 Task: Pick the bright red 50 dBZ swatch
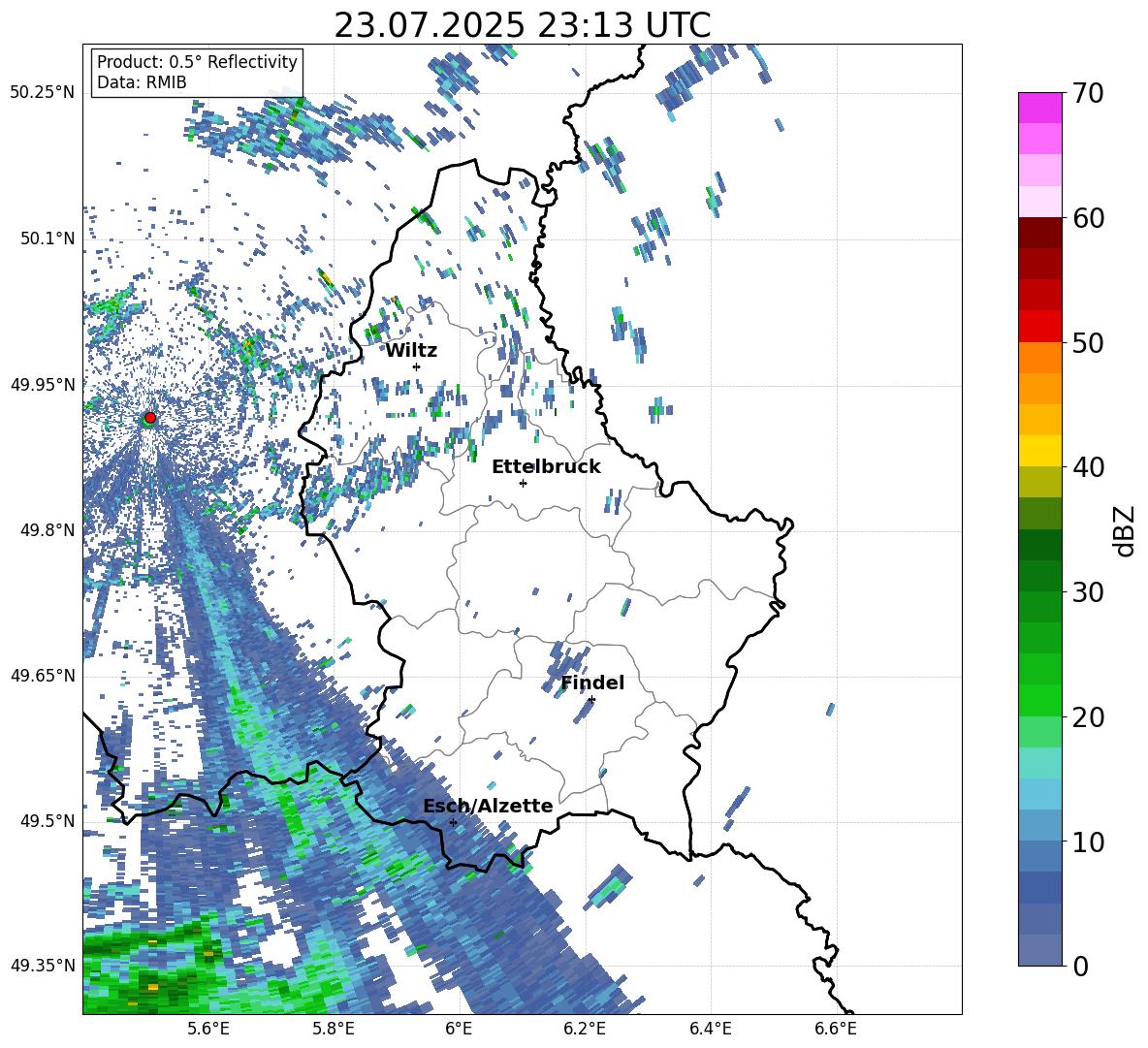pyautogui.click(x=1039, y=327)
